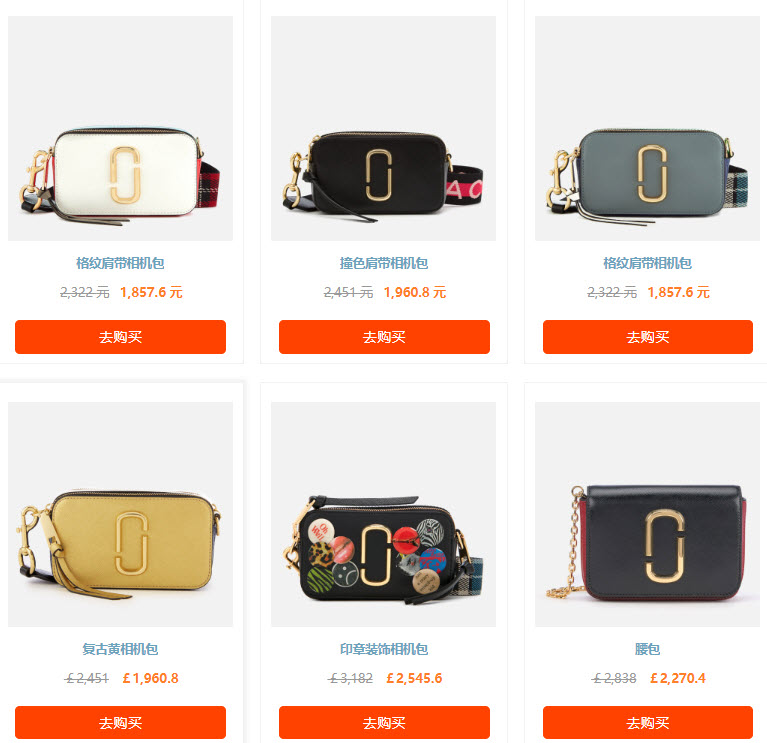
Task: Click the 1,960.8 元 sale price
Action: click(415, 293)
